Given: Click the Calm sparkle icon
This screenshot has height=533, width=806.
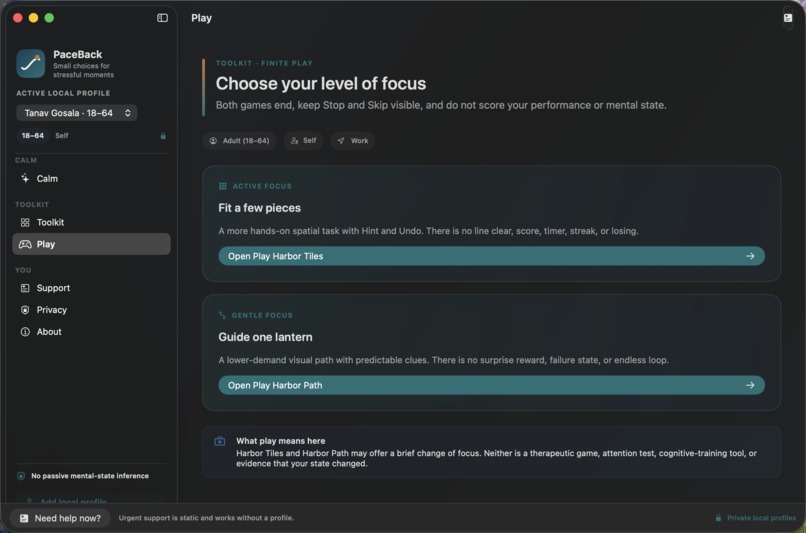Looking at the screenshot, I should click(x=25, y=178).
